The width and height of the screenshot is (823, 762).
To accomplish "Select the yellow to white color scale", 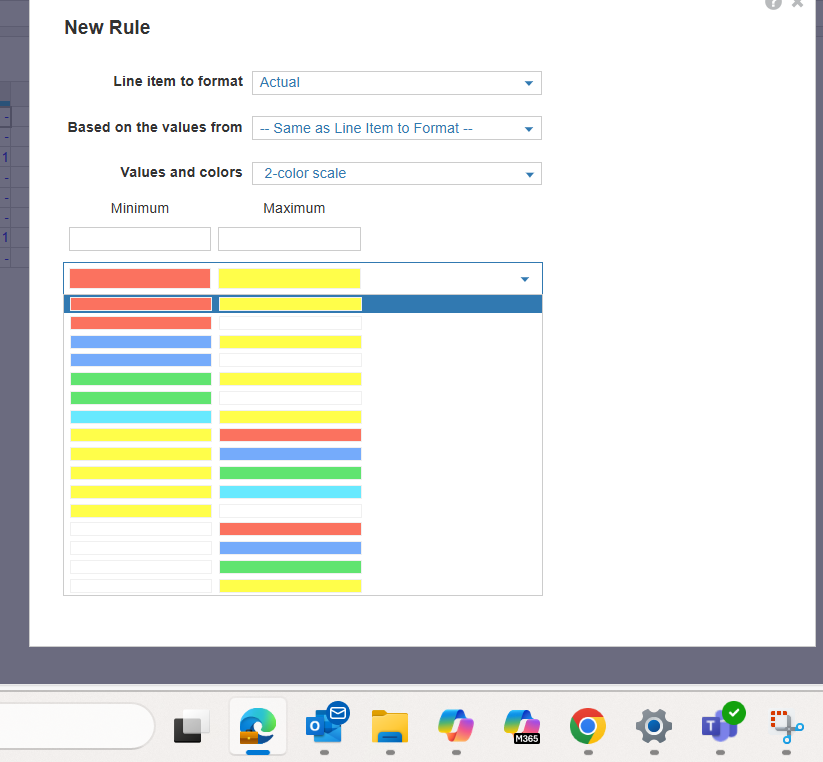I will (303, 511).
